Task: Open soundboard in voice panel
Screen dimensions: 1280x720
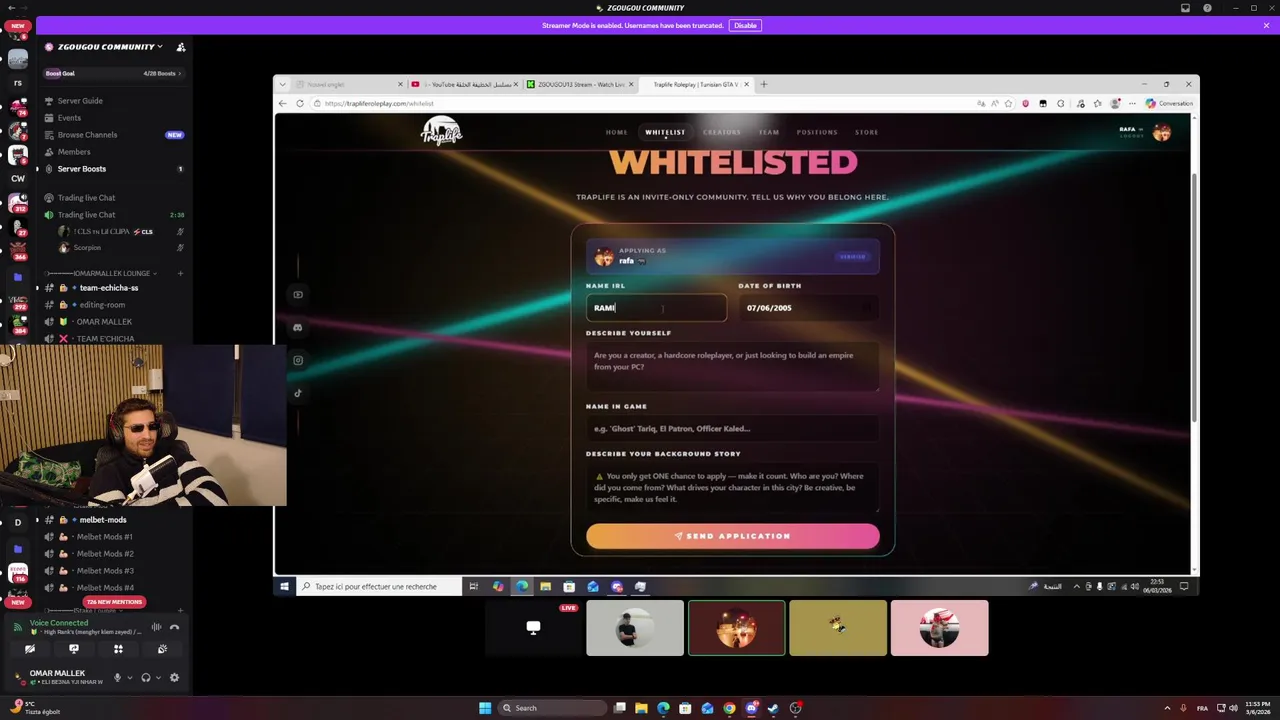Action: pyautogui.click(x=162, y=649)
